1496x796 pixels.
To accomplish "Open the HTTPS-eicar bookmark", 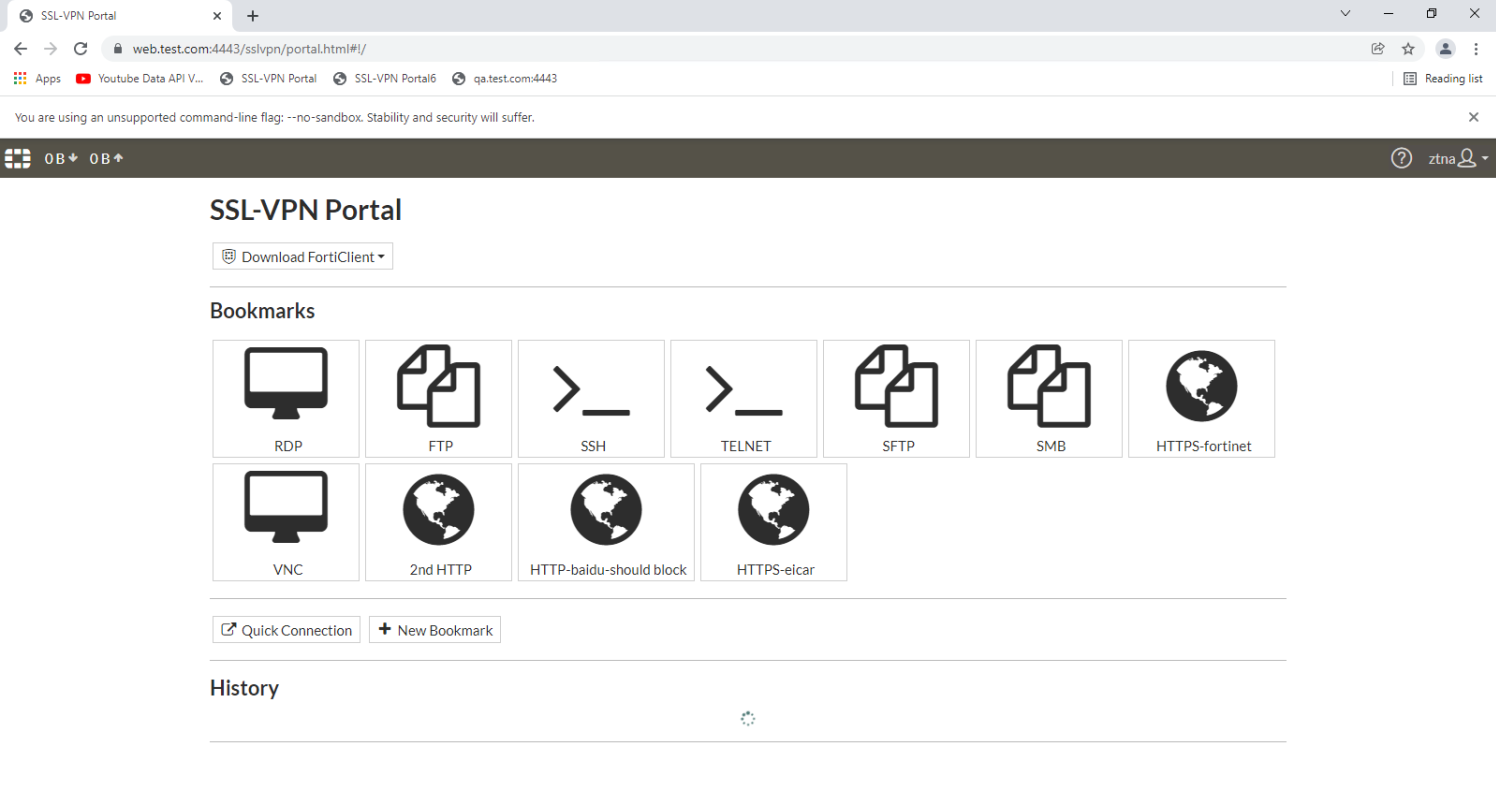I will click(773, 522).
